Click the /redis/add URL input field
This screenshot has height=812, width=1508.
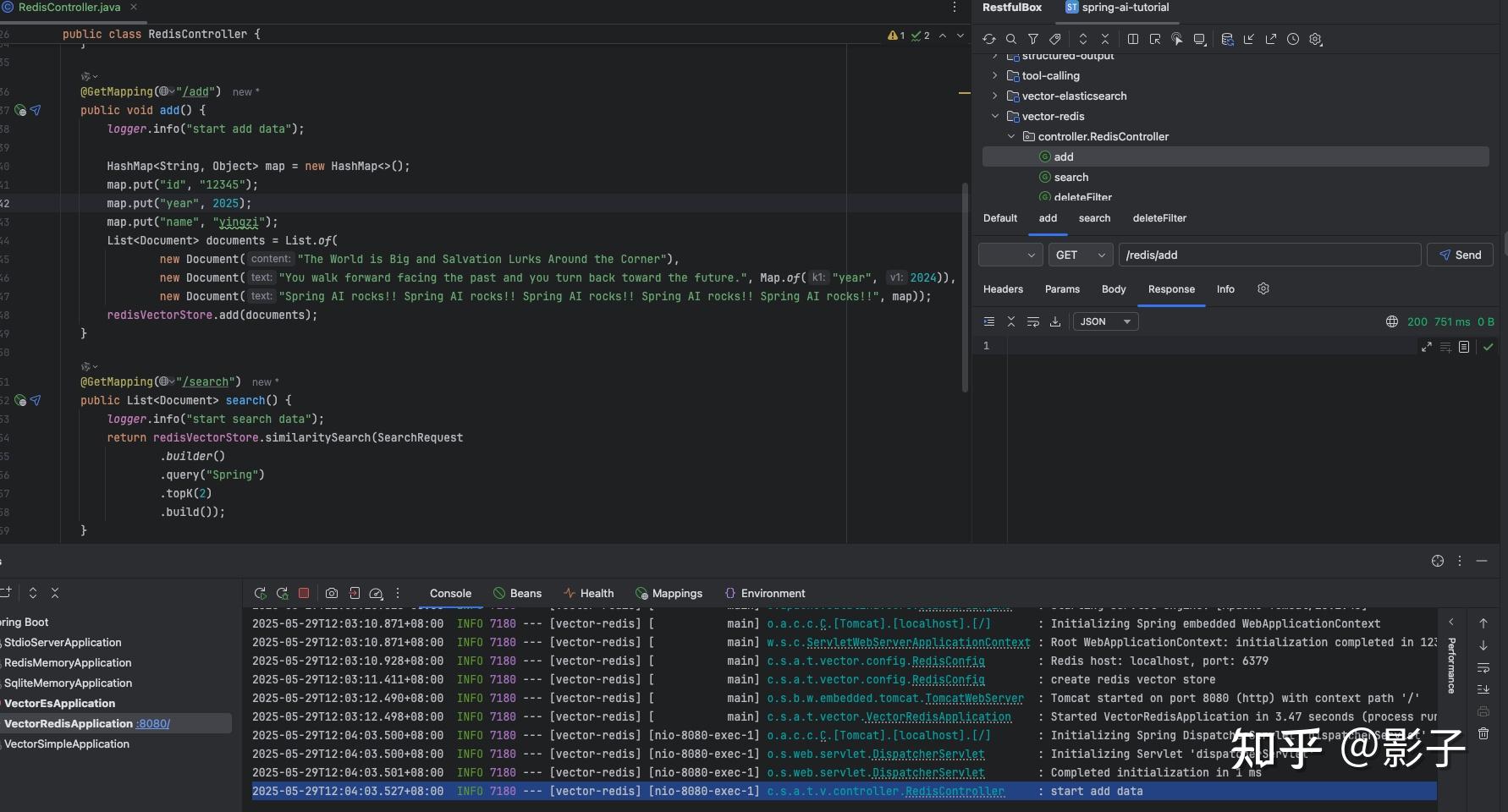point(1269,255)
